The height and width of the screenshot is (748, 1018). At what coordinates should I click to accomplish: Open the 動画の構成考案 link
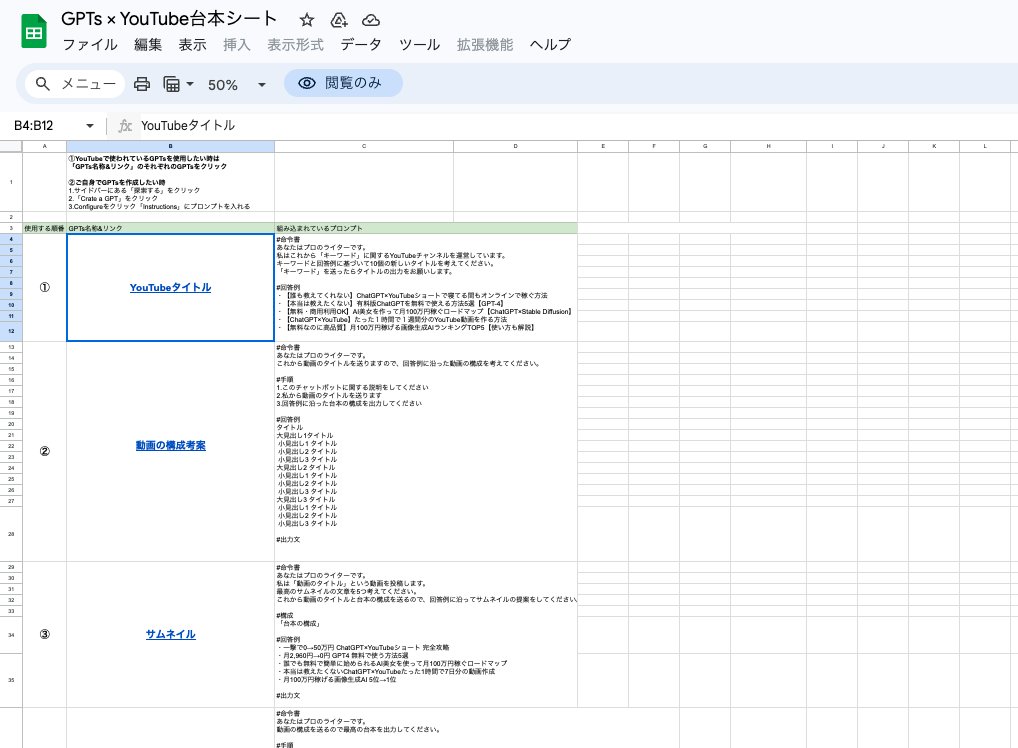[x=171, y=445]
